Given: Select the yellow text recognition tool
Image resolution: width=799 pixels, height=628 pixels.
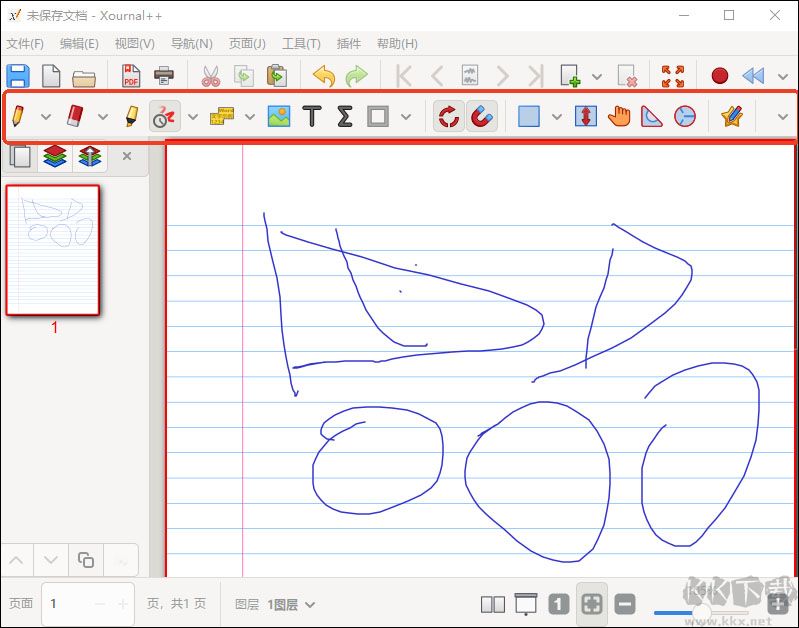Looking at the screenshot, I should click(x=222, y=116).
